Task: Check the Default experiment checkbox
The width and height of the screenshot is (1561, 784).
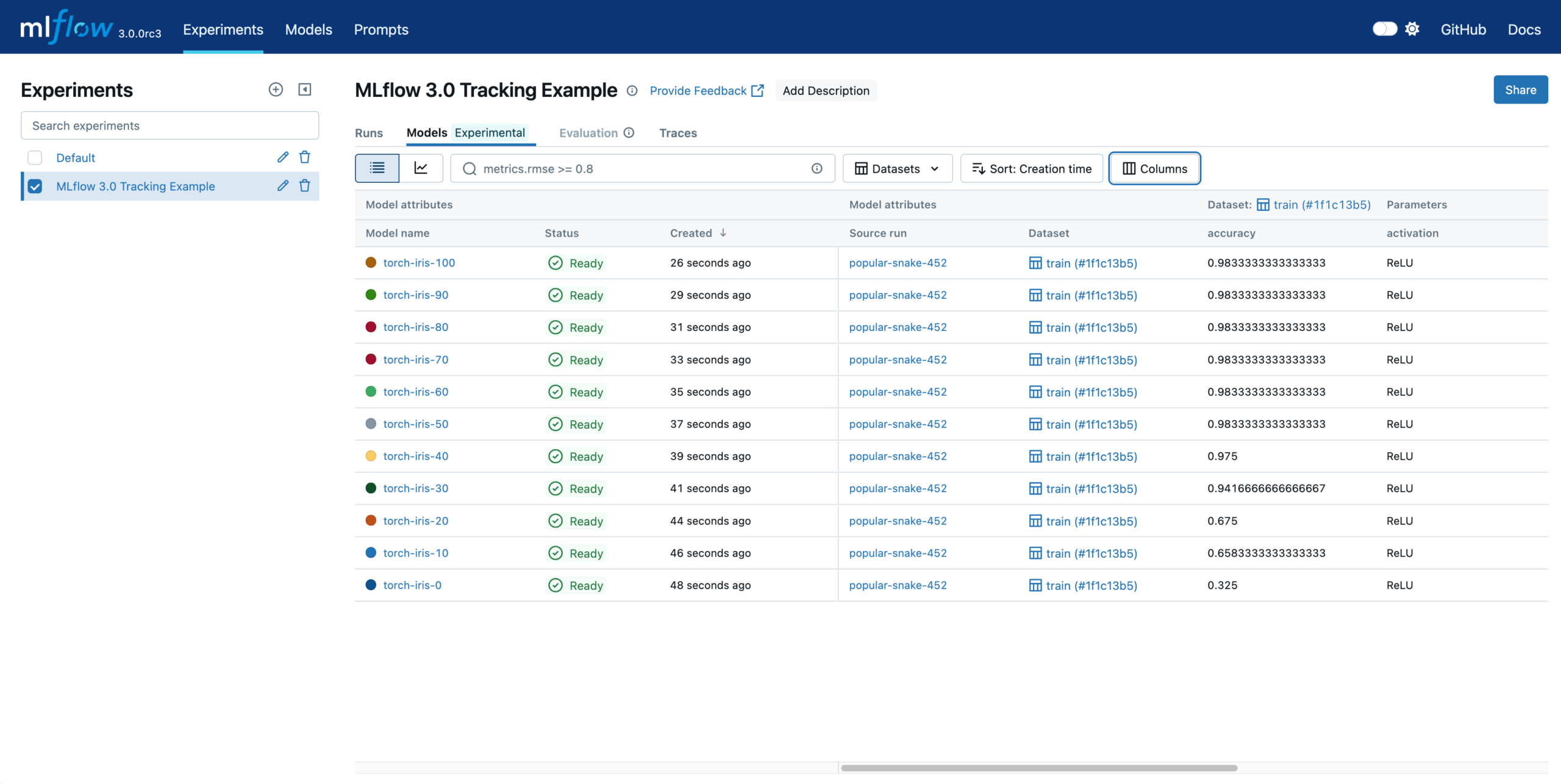Action: pyautogui.click(x=35, y=157)
